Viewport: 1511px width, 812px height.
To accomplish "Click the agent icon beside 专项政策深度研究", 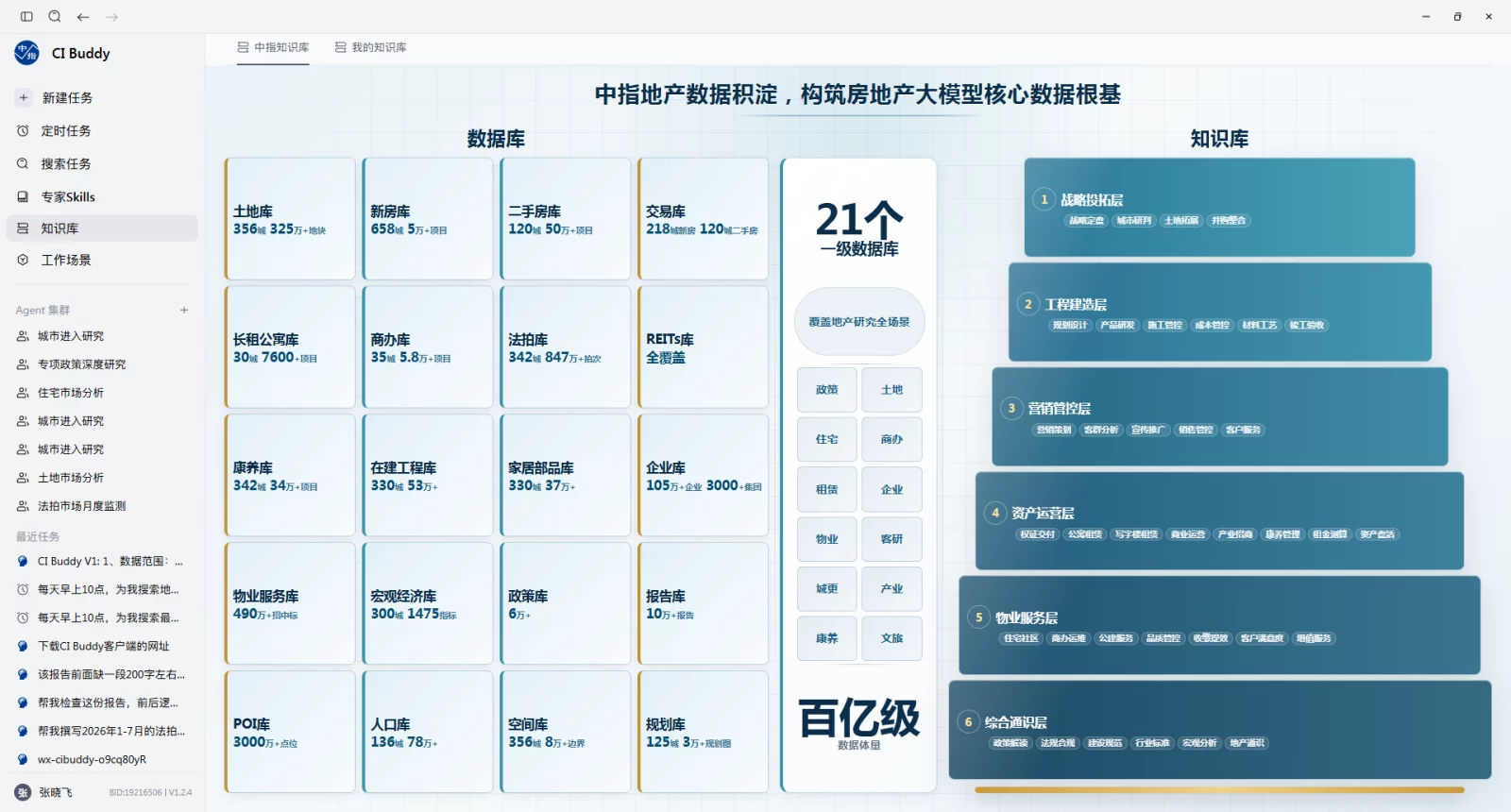I will coord(23,364).
